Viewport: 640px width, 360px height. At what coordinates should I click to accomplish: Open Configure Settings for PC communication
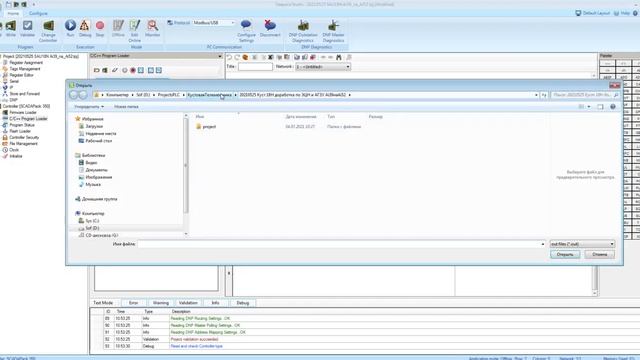pyautogui.click(x=246, y=31)
